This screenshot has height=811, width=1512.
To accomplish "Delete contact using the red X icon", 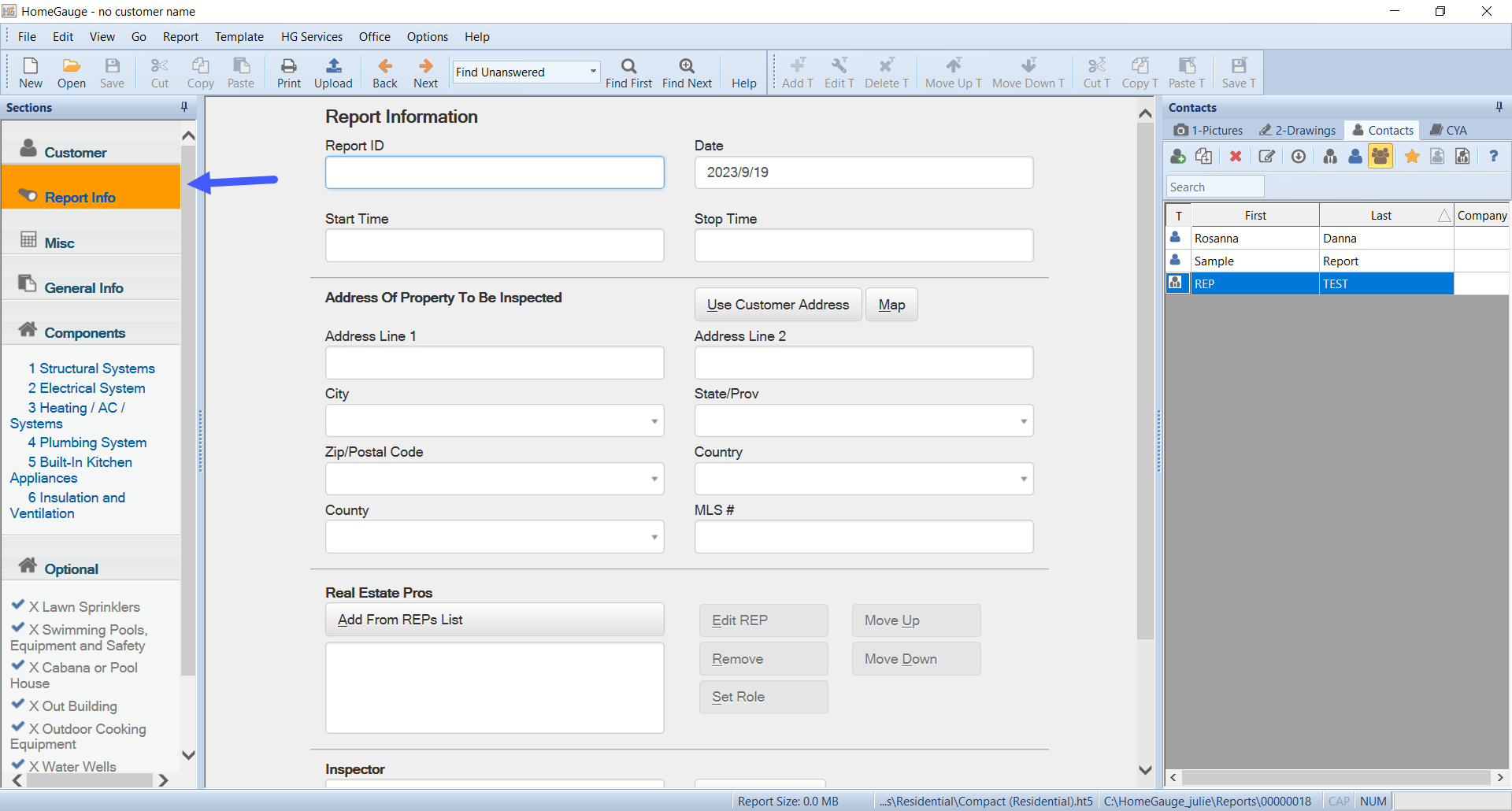I will (x=1236, y=157).
